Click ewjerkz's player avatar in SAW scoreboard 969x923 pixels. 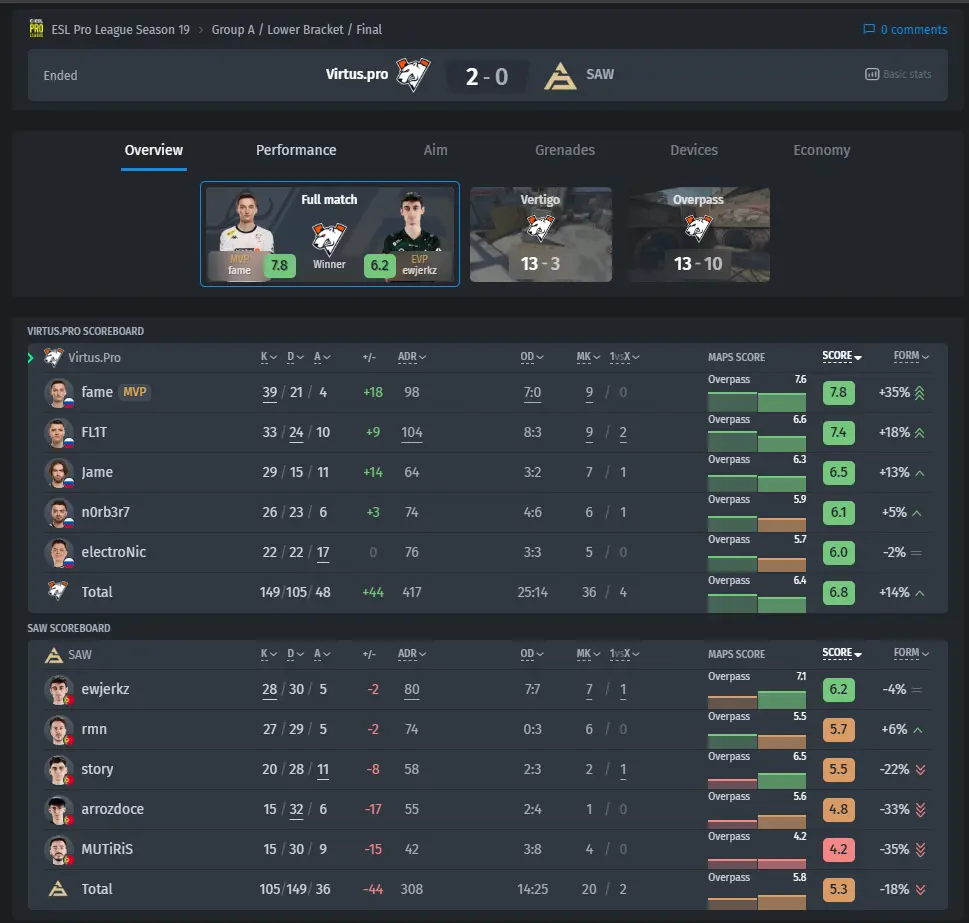click(x=59, y=689)
